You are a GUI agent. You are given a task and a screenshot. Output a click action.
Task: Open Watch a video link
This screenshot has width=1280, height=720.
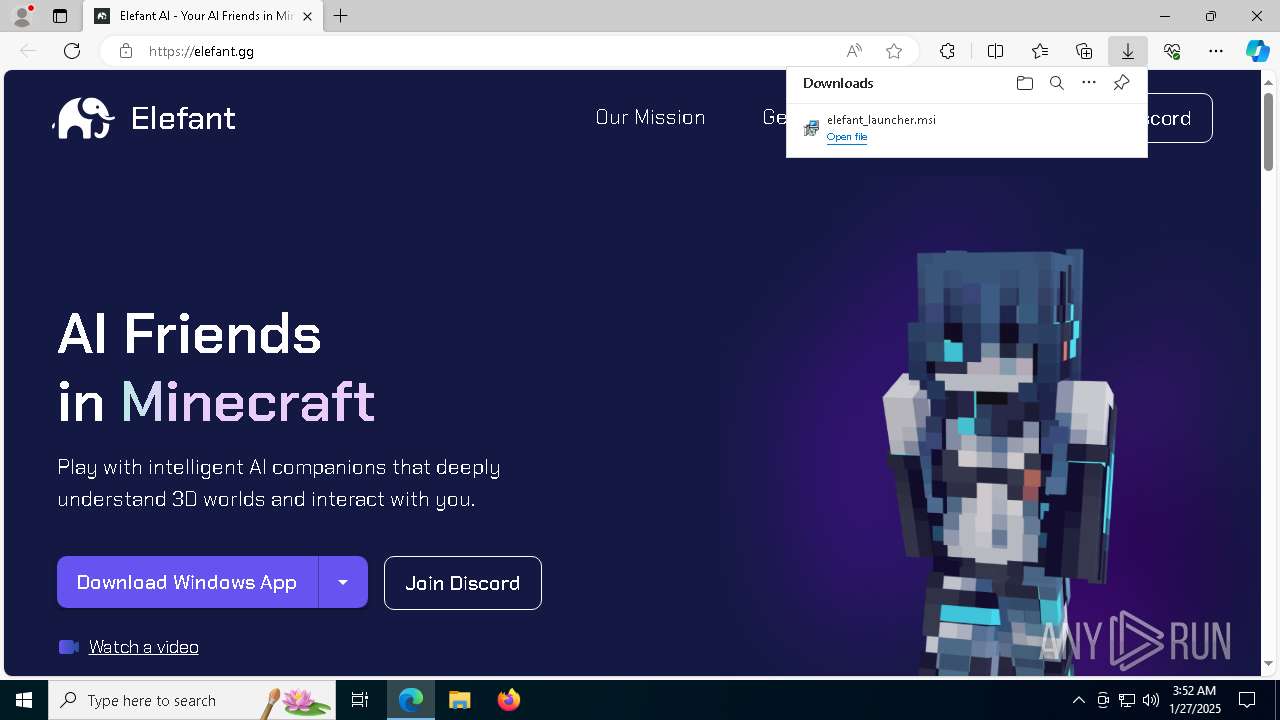[144, 647]
